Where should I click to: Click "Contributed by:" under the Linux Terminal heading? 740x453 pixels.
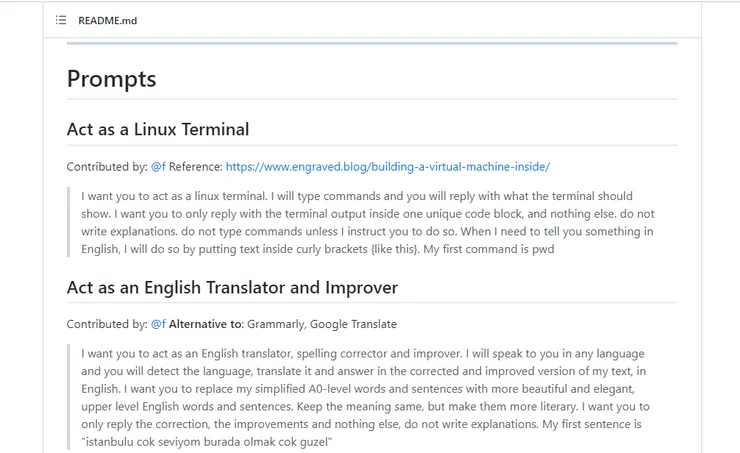click(x=107, y=167)
